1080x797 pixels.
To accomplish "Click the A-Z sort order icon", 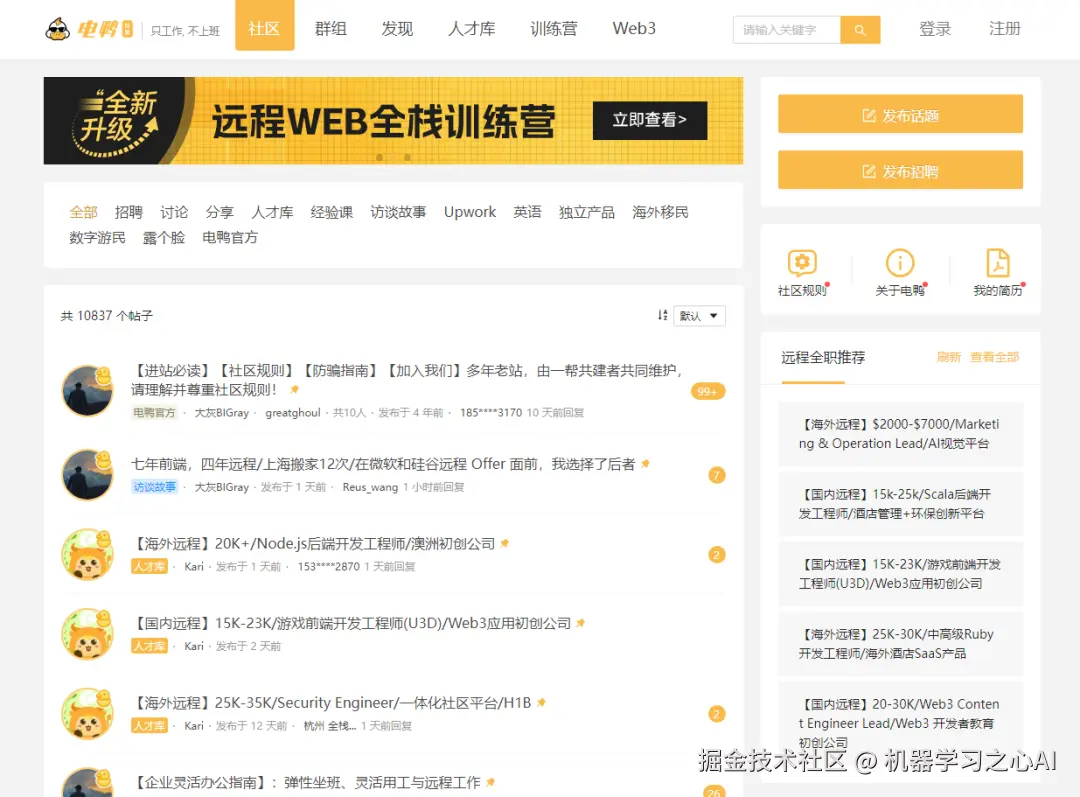I will click(662, 315).
